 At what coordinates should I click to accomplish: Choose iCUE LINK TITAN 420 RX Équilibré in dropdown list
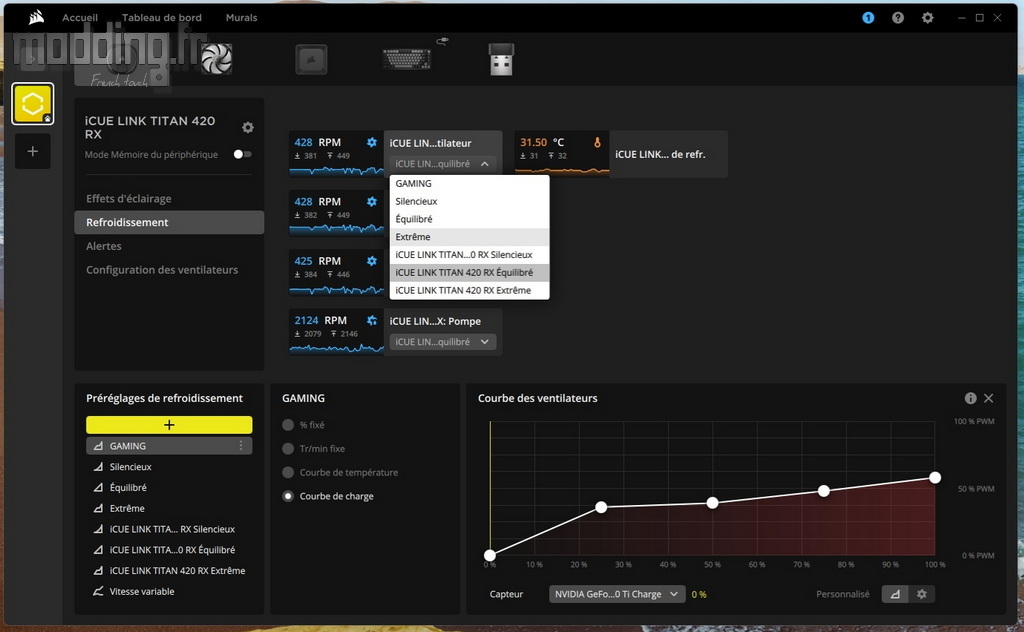tap(470, 272)
